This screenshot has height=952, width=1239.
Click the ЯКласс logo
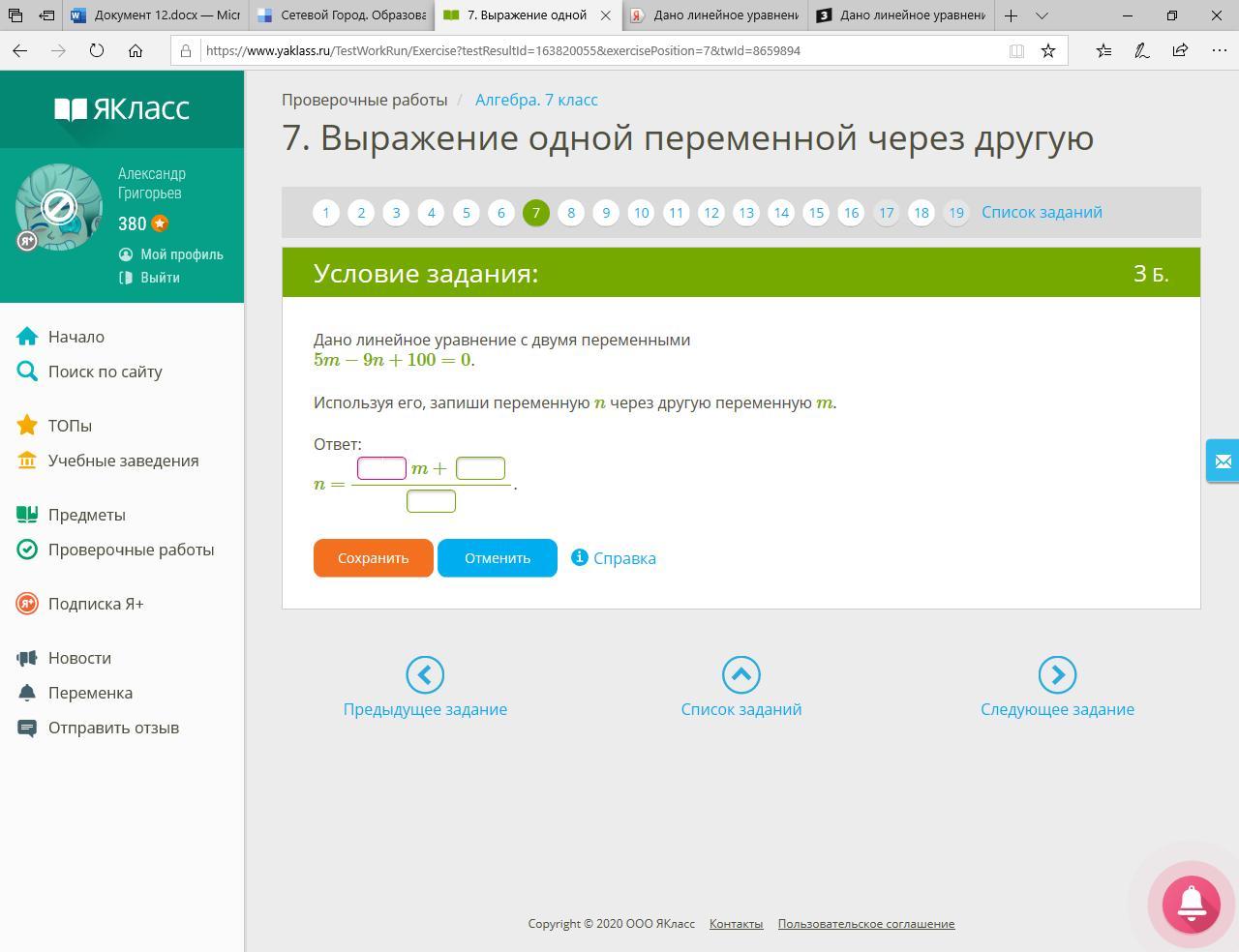coord(122,109)
